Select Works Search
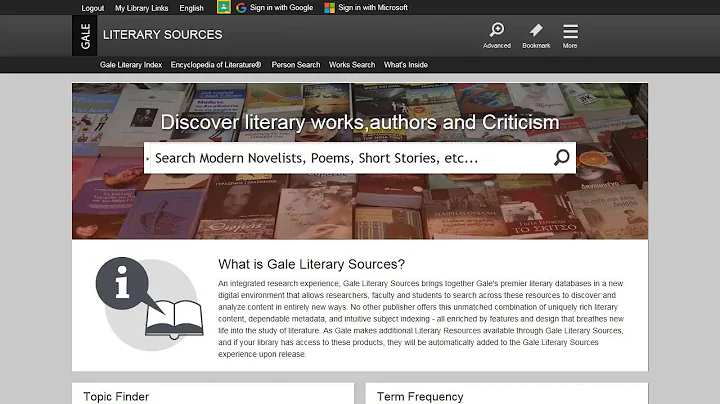Viewport: 720px width, 404px height. click(x=352, y=65)
